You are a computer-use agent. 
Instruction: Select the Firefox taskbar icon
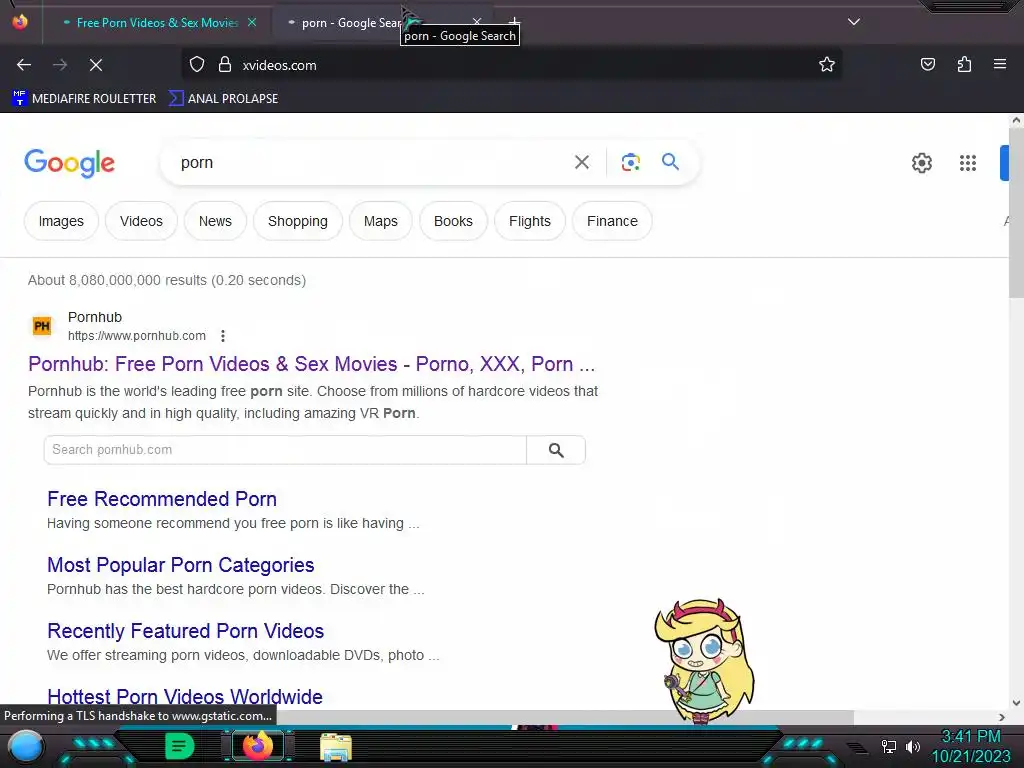tap(257, 746)
